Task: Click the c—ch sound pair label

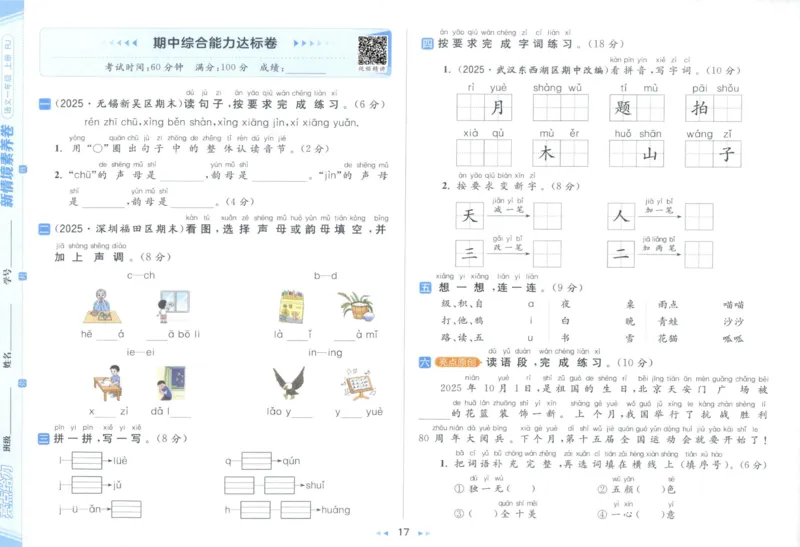Action: (x=141, y=276)
